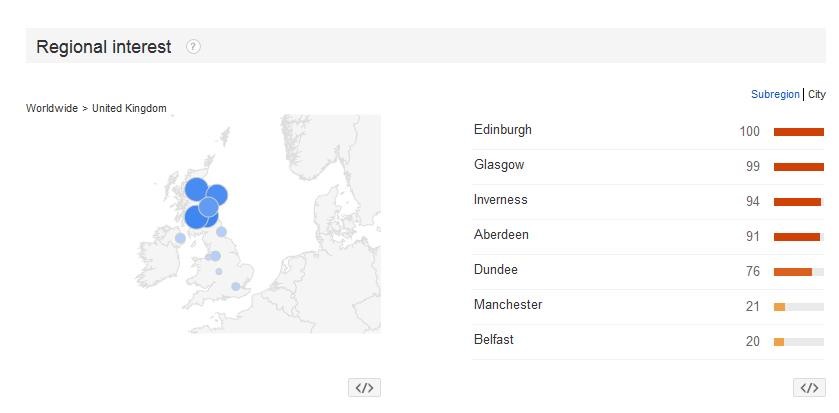Select Edinburgh in the city list
Screen dimensions: 839x413
tap(503, 129)
